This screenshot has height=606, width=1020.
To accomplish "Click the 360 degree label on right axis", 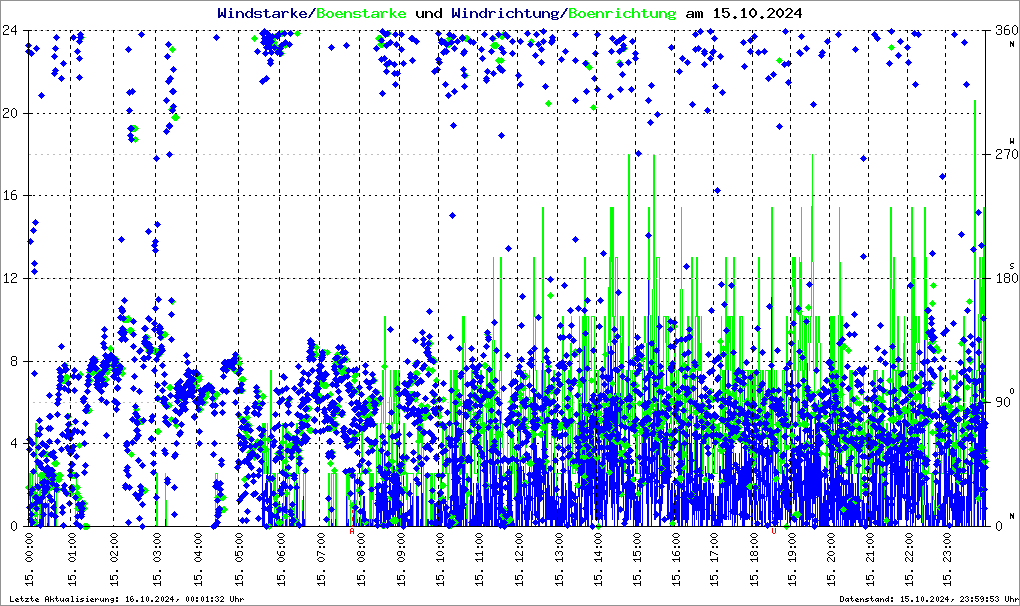I will (1006, 30).
